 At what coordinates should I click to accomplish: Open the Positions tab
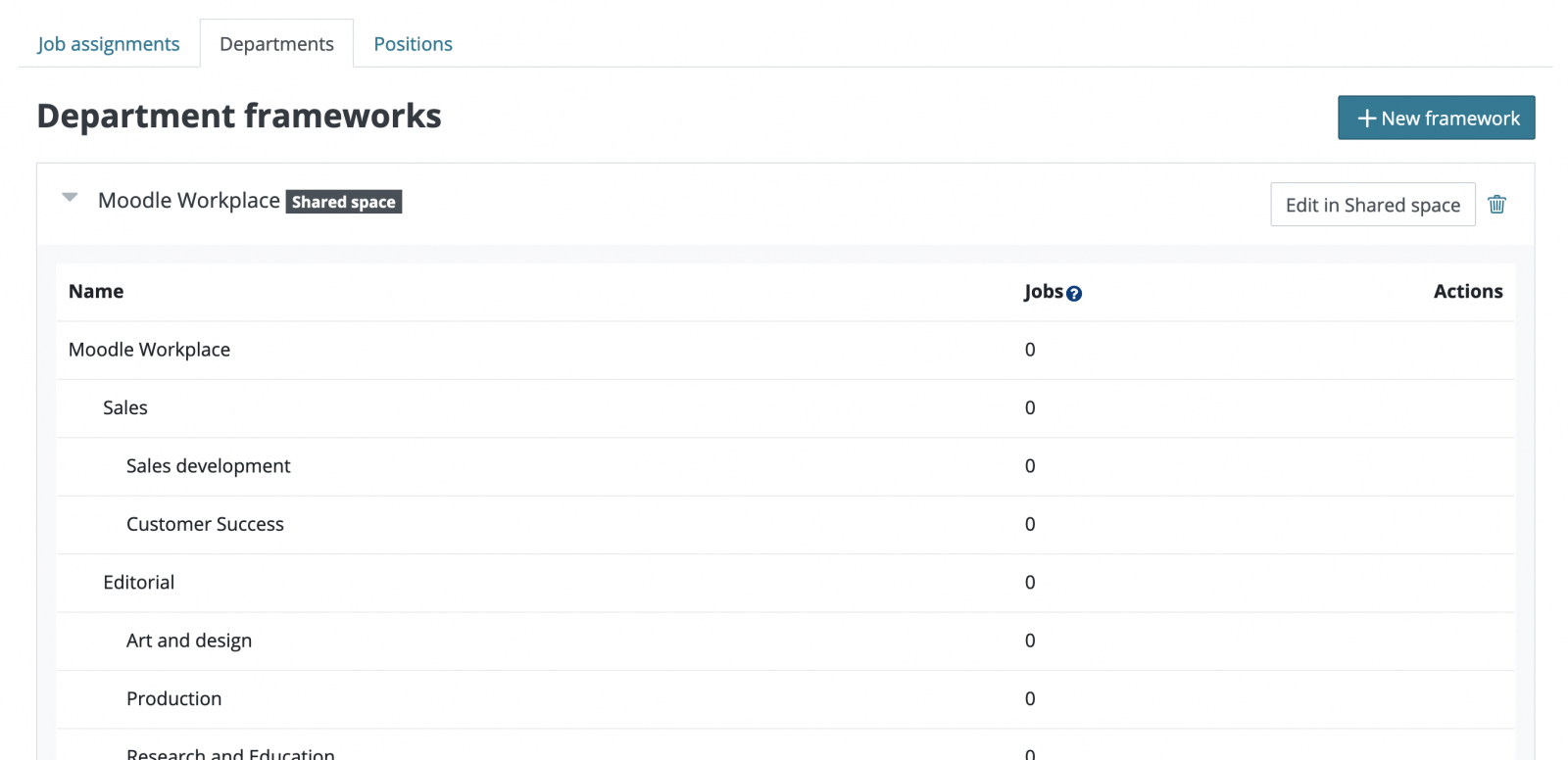click(413, 44)
